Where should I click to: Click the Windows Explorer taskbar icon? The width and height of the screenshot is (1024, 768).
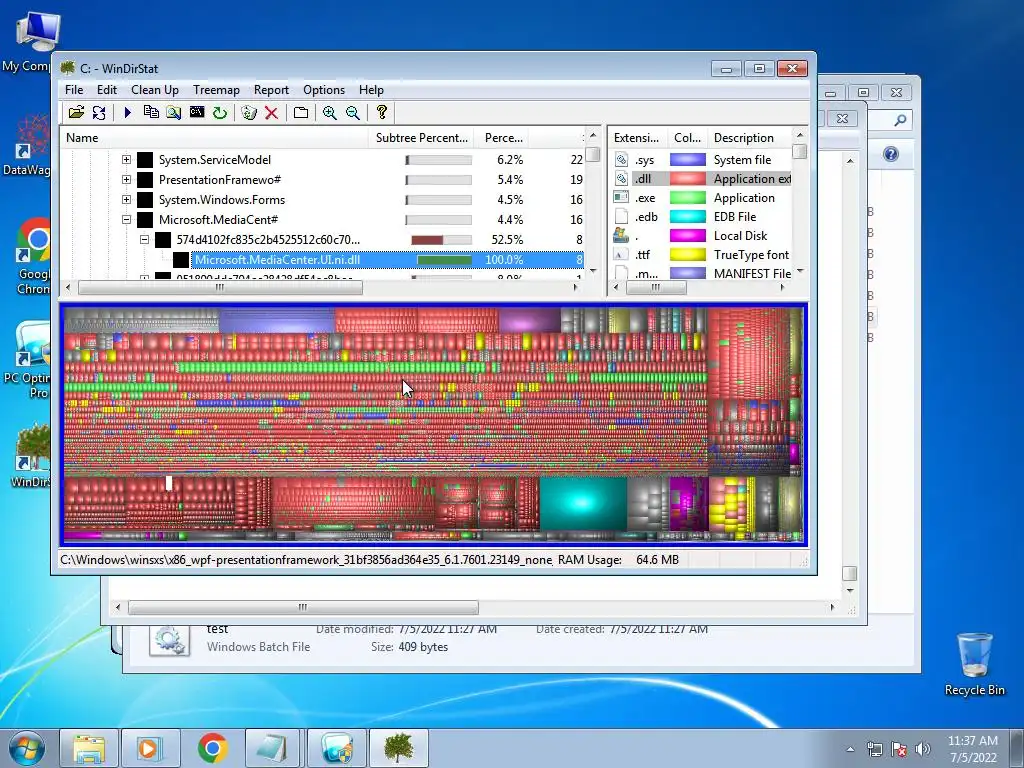89,748
